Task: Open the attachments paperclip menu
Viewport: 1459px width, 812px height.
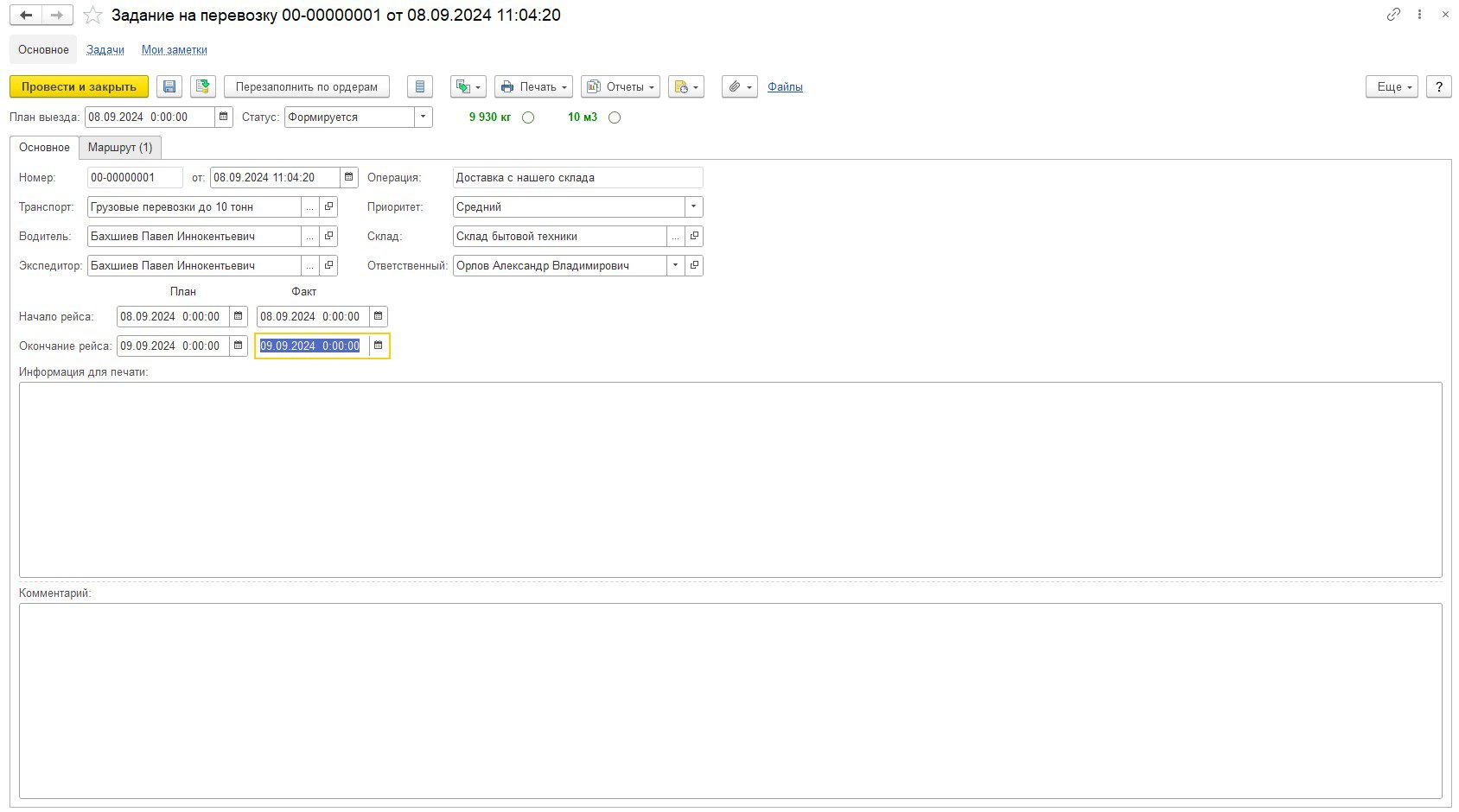Action: pos(739,86)
